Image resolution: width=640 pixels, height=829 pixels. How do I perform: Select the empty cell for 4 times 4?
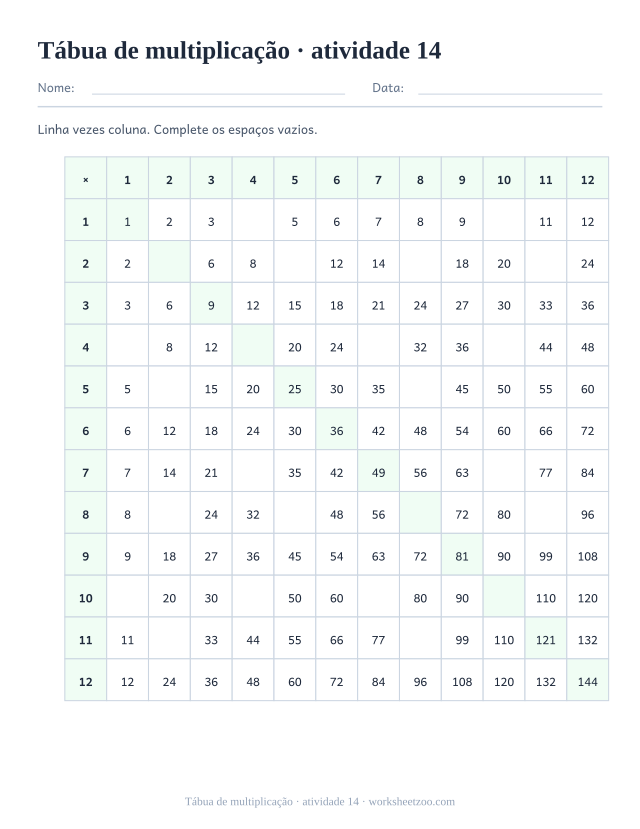pos(253,347)
